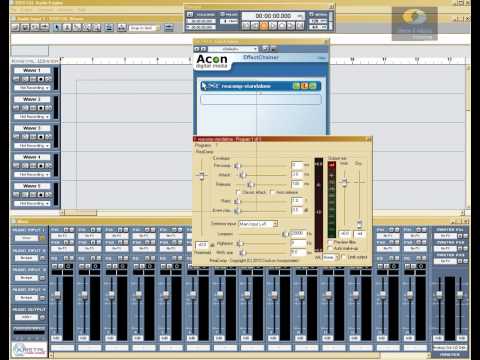Click the first FX slot of mixer channel 1
This screenshot has width=480, height=360.
pyautogui.click(x=63, y=236)
